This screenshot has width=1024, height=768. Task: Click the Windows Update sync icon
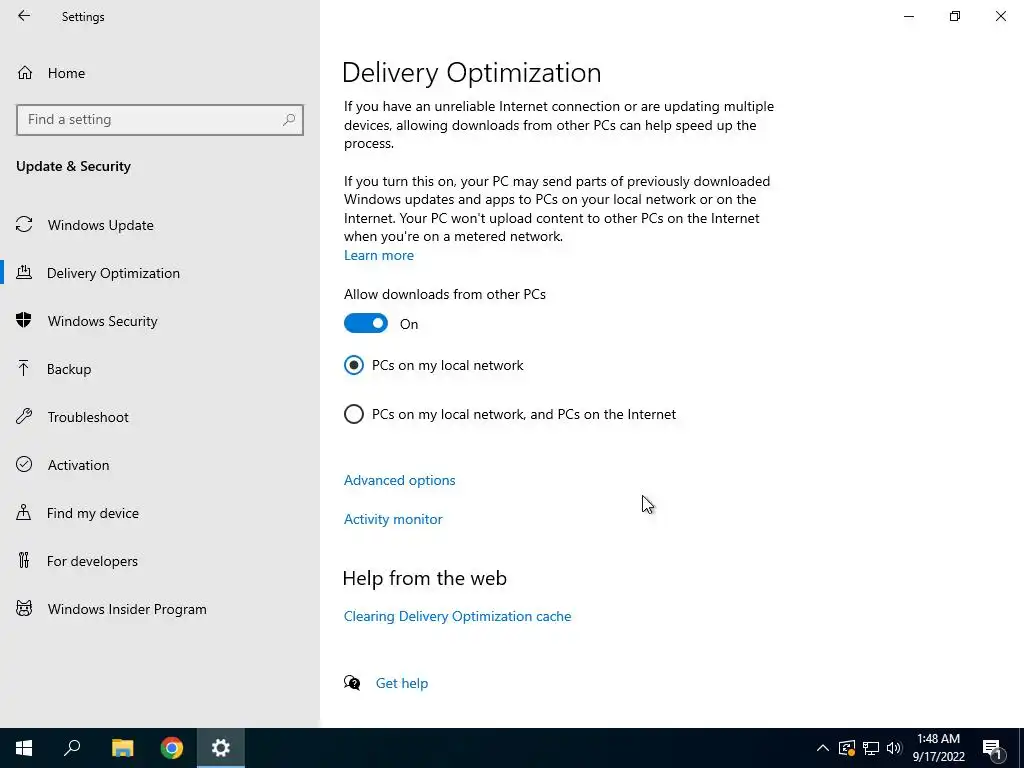click(24, 225)
